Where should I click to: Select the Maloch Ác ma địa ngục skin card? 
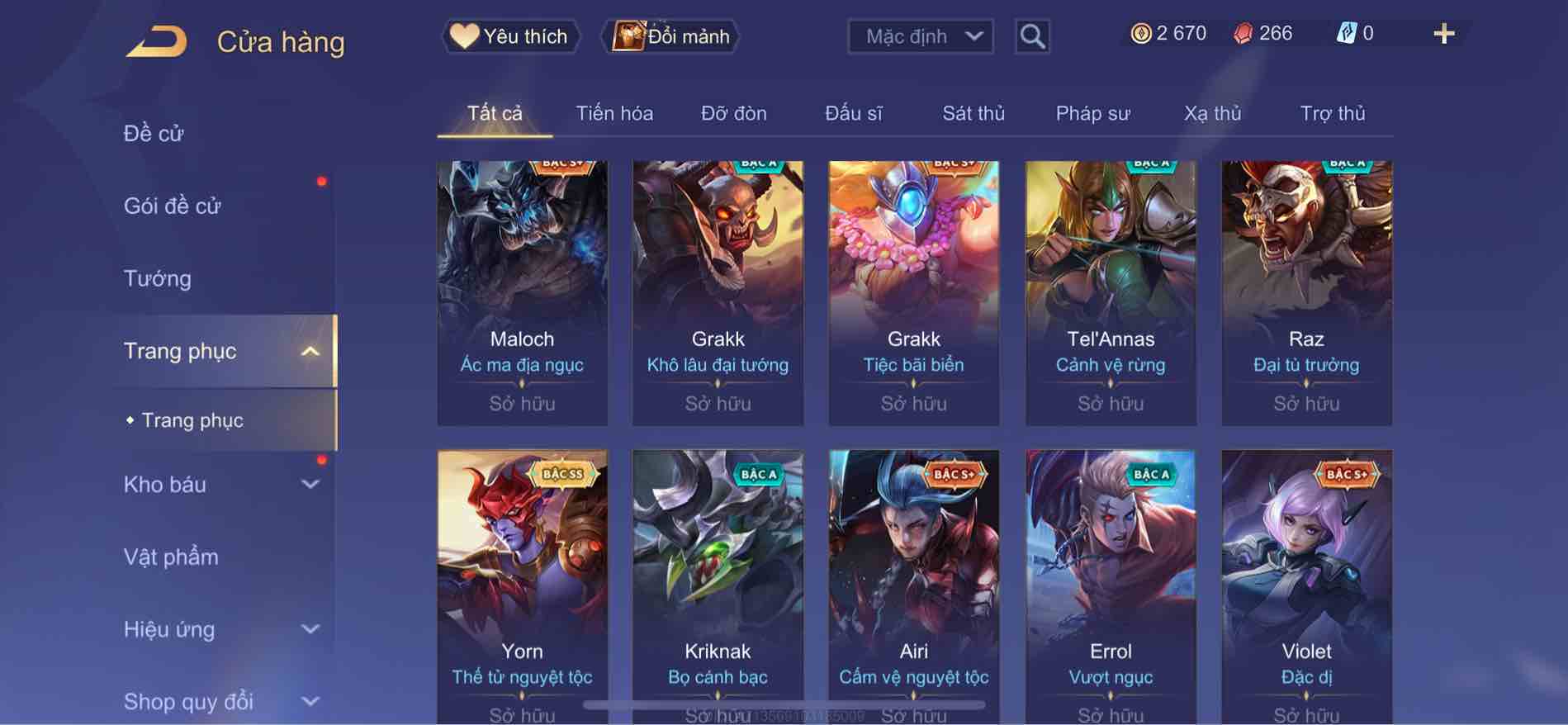coord(522,293)
